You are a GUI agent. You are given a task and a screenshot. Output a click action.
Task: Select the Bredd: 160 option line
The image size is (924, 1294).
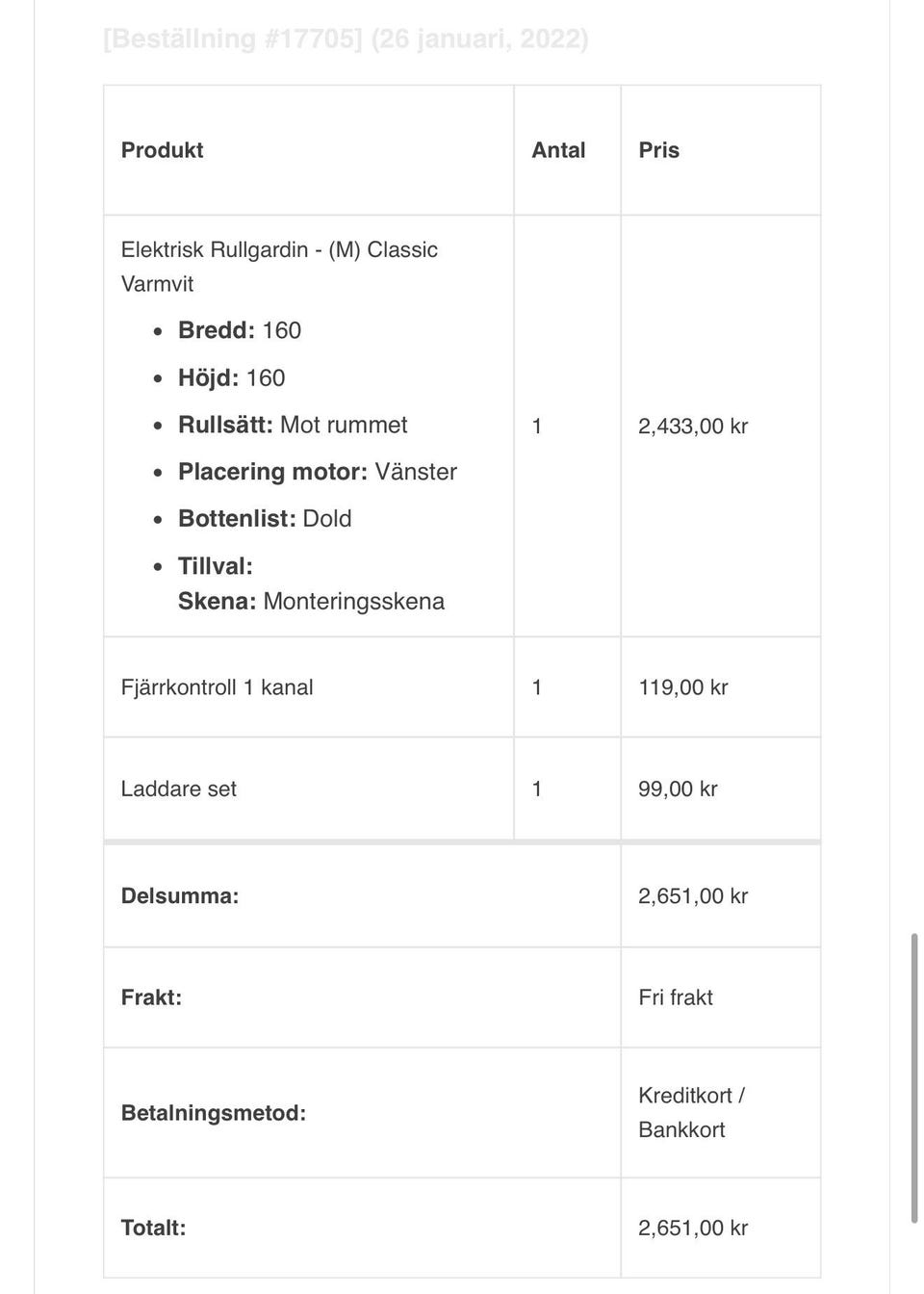240,330
